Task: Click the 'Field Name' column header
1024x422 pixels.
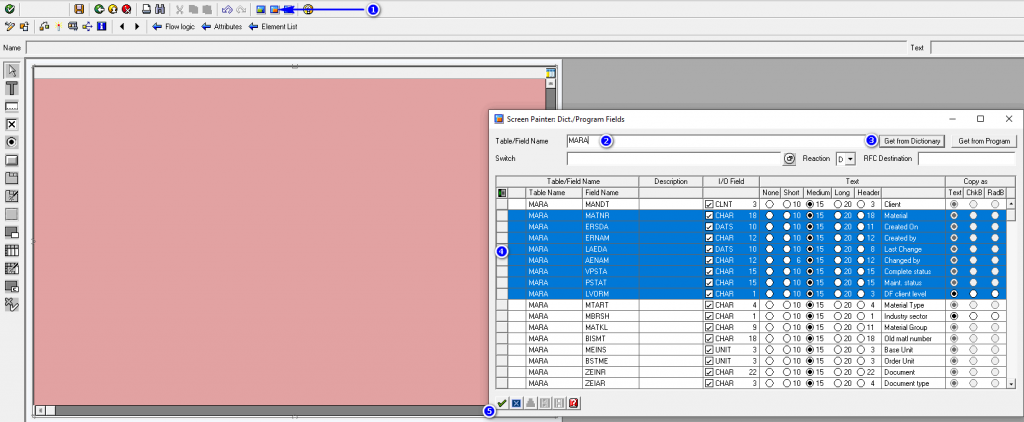Action: pos(611,193)
